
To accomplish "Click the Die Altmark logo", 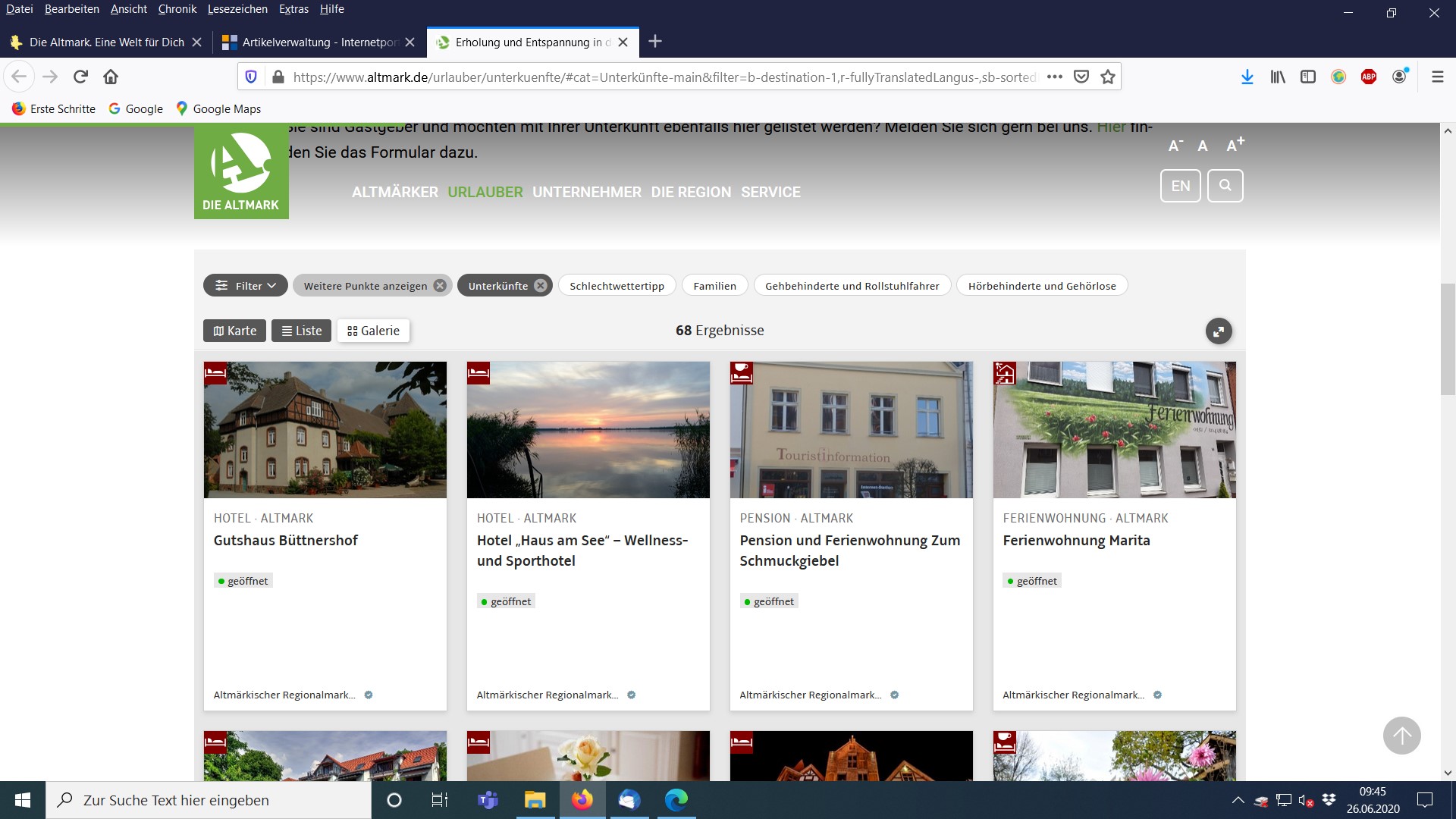I will [241, 171].
